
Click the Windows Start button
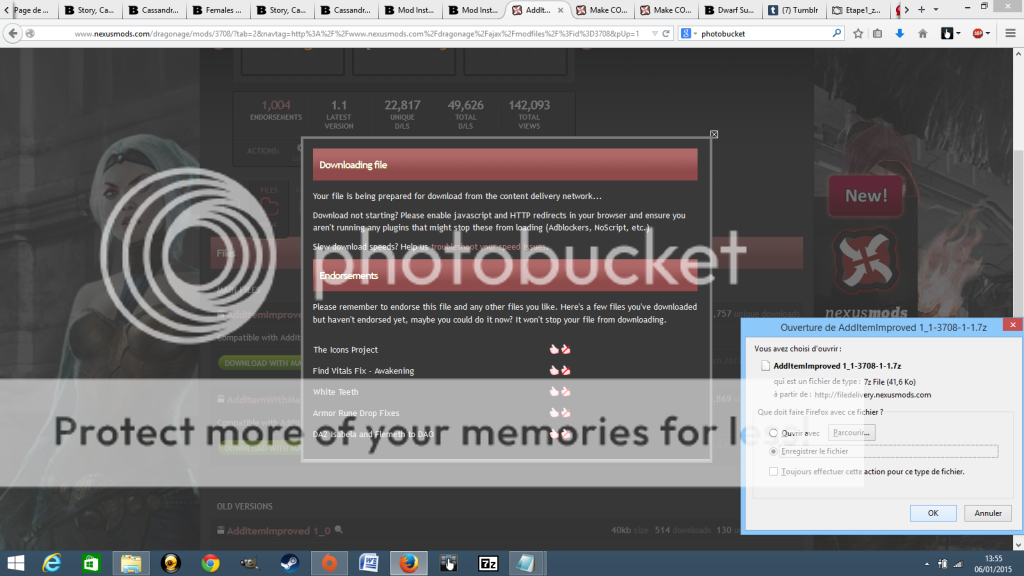click(17, 562)
